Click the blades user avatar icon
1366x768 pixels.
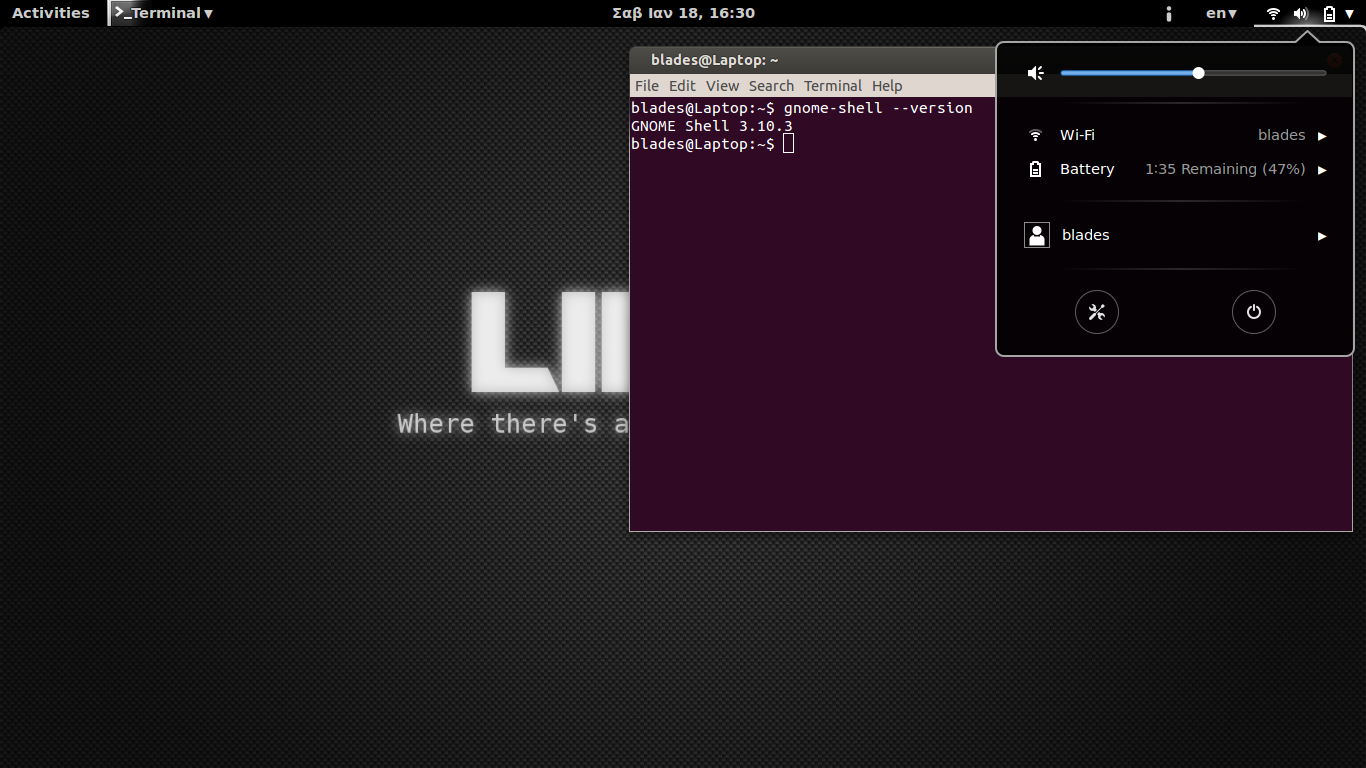tap(1036, 234)
